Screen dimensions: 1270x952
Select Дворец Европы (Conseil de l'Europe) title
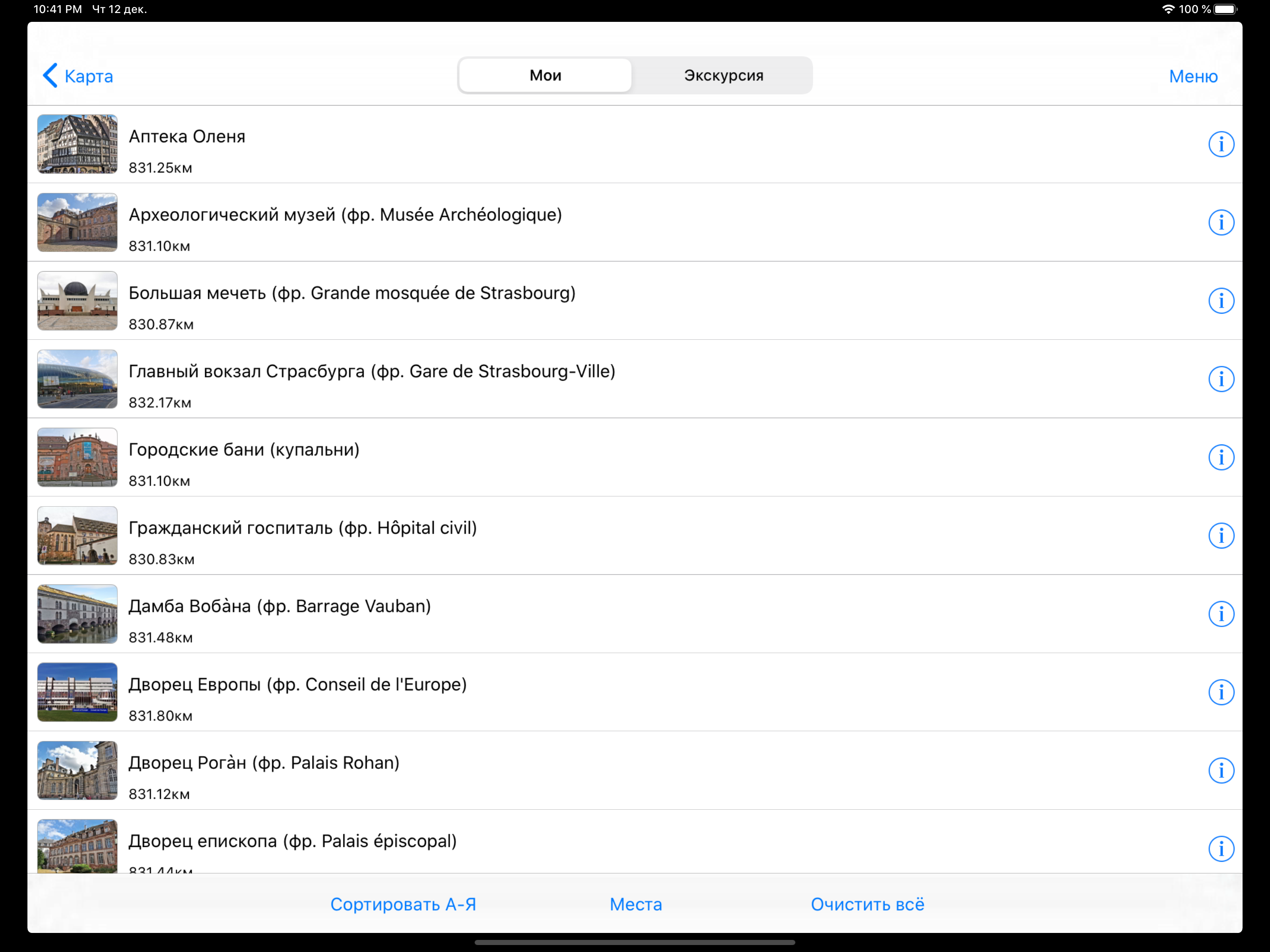298,684
